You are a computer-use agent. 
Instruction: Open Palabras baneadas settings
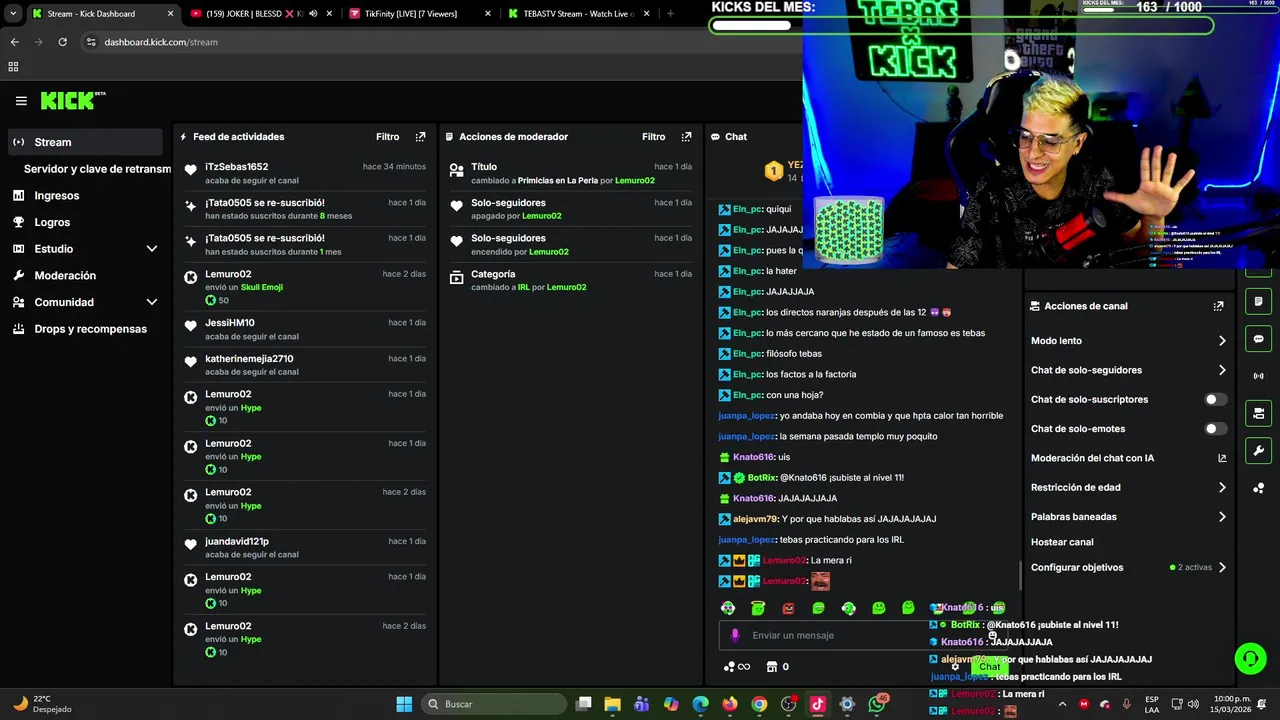(1128, 517)
